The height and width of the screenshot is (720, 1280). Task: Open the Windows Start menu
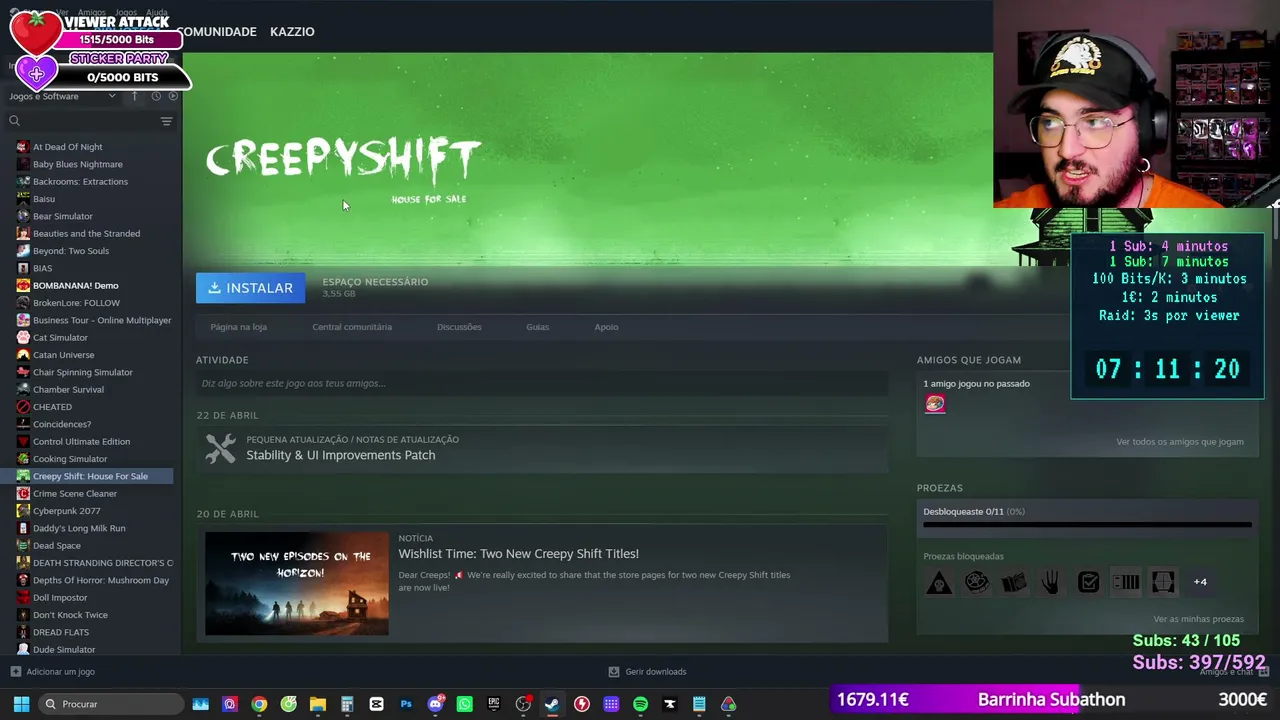tap(21, 704)
